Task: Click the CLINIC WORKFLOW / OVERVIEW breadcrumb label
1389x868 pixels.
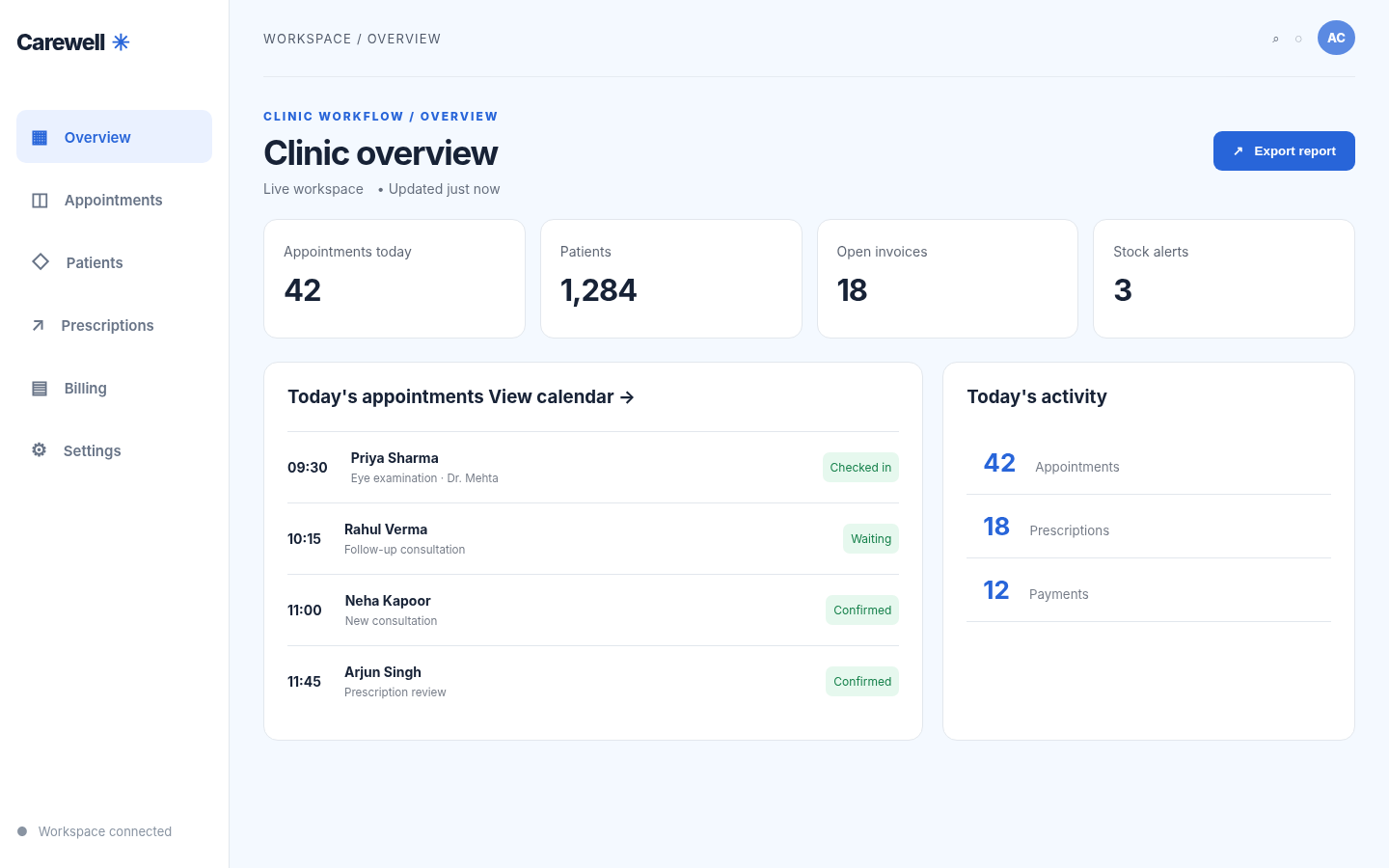Action: point(381,116)
